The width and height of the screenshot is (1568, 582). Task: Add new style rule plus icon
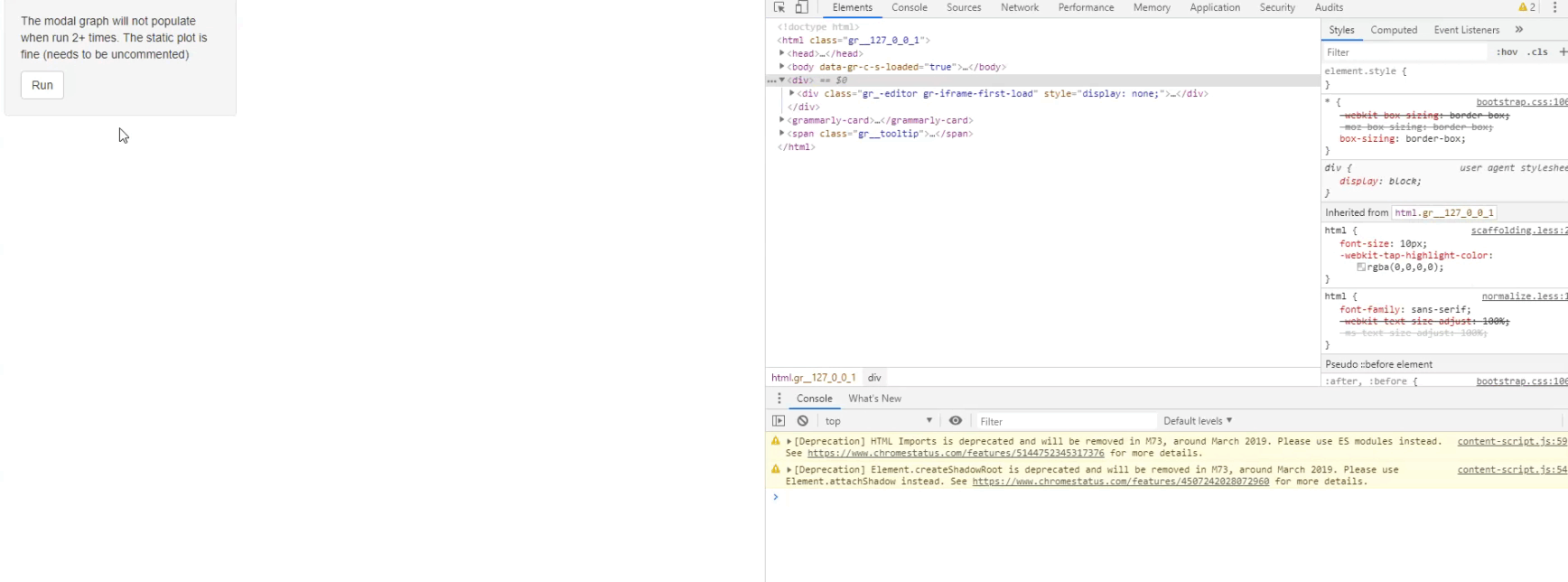coord(1563,52)
